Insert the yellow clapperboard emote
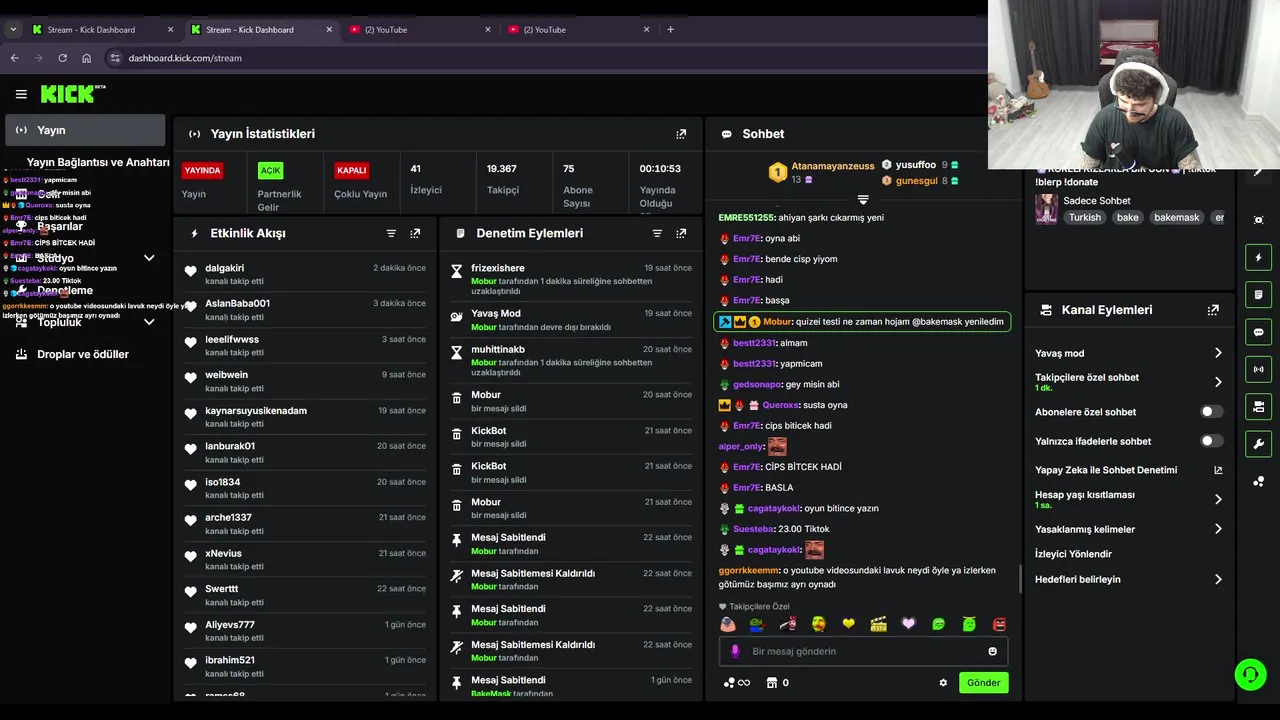This screenshot has width=1280, height=720. click(878, 624)
